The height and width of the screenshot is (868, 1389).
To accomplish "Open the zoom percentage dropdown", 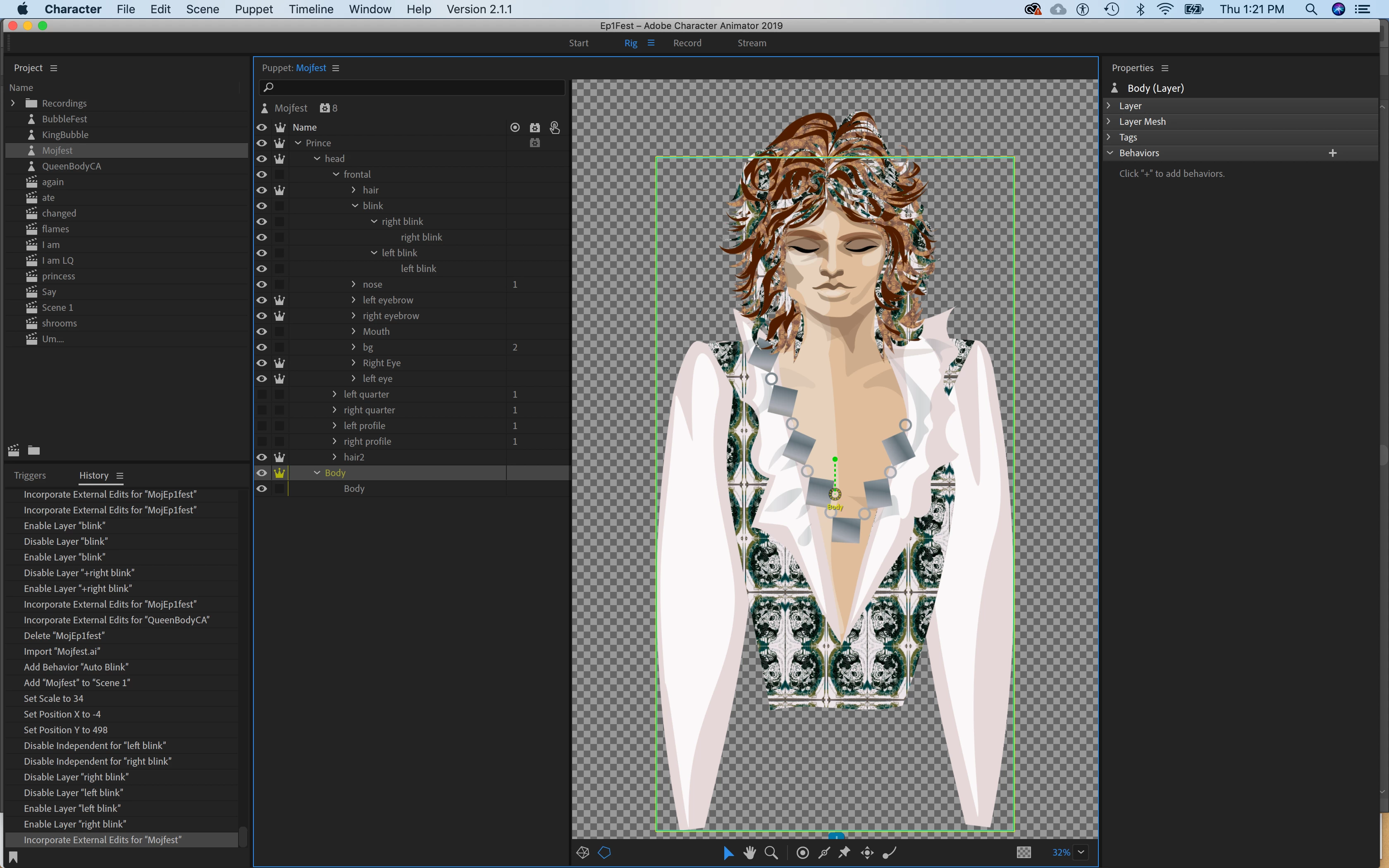I will click(x=1081, y=852).
